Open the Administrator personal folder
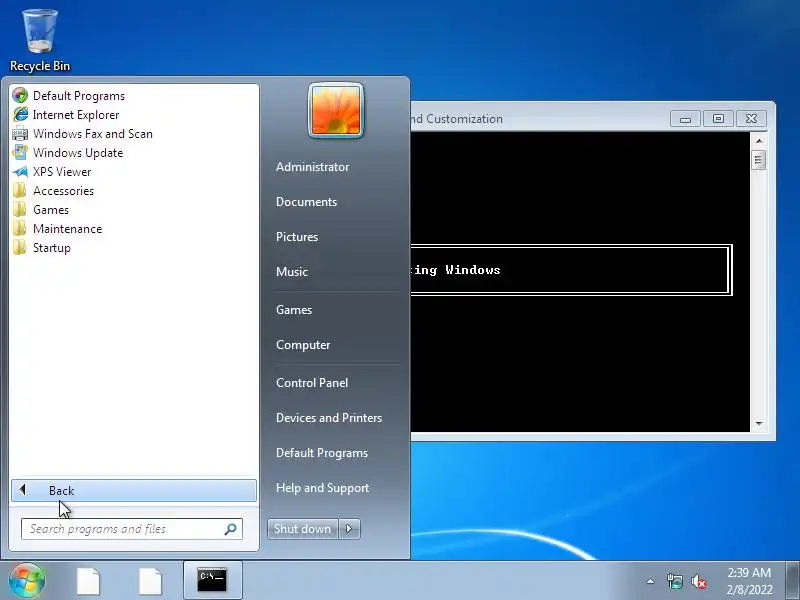This screenshot has height=600, width=800. (x=312, y=167)
